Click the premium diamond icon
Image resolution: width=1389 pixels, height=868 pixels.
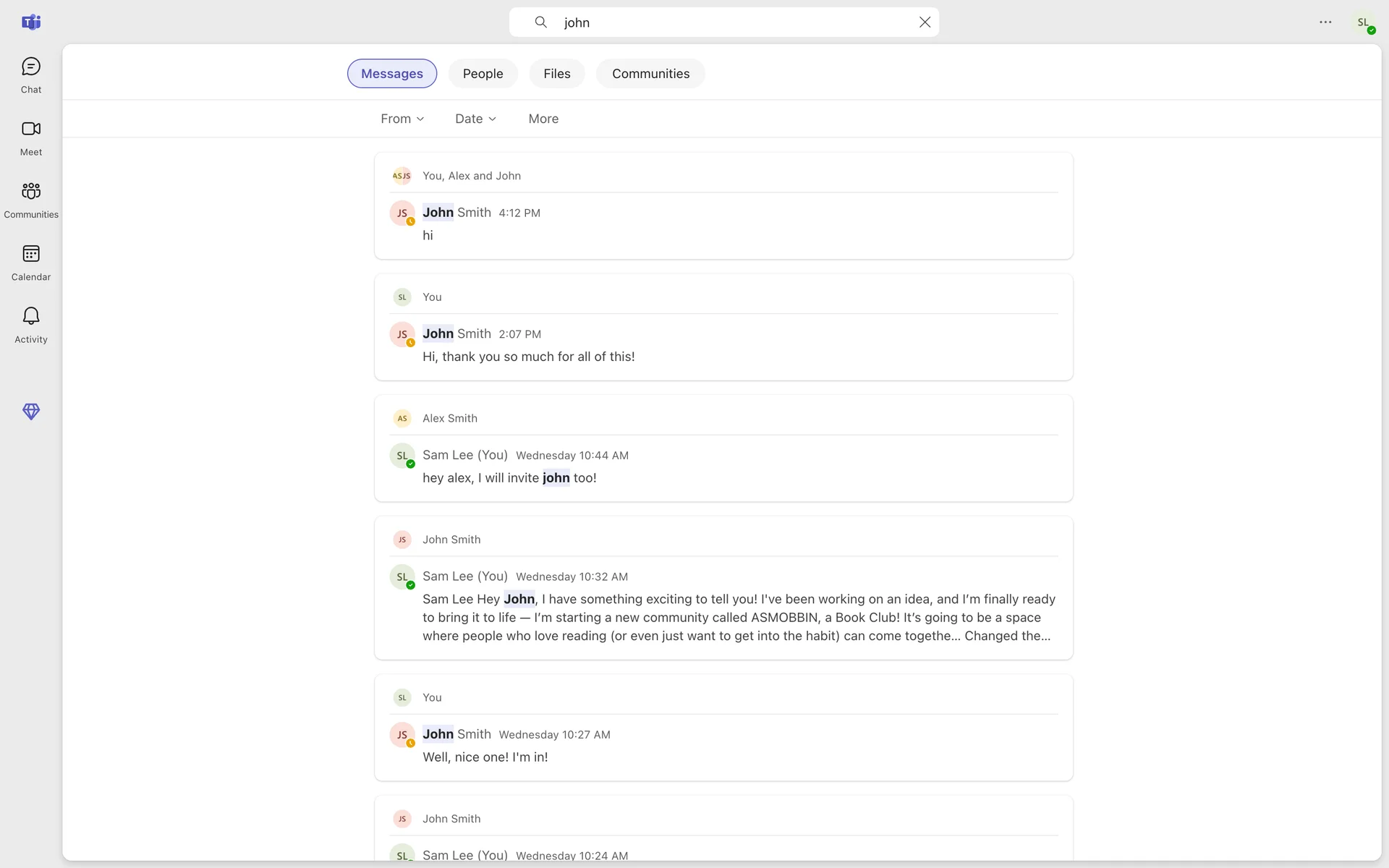pyautogui.click(x=30, y=412)
